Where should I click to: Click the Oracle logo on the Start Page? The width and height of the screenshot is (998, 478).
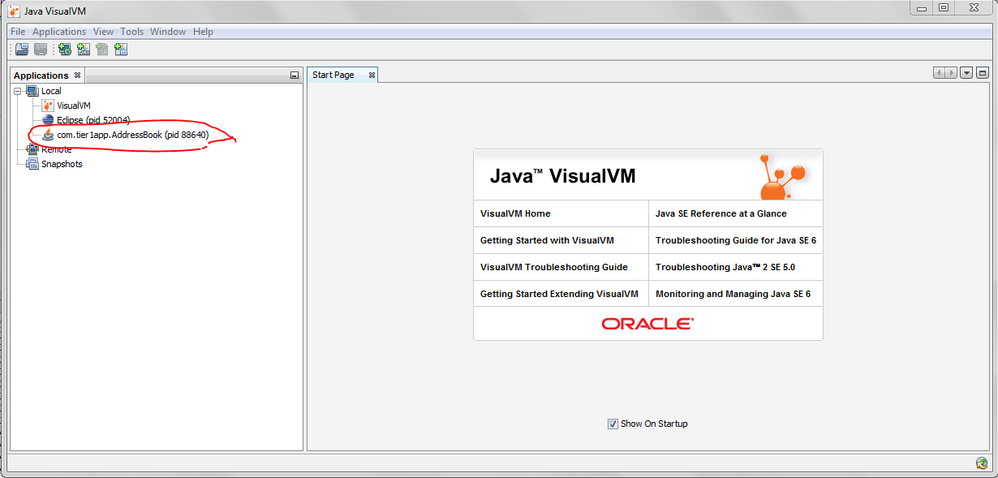click(648, 323)
